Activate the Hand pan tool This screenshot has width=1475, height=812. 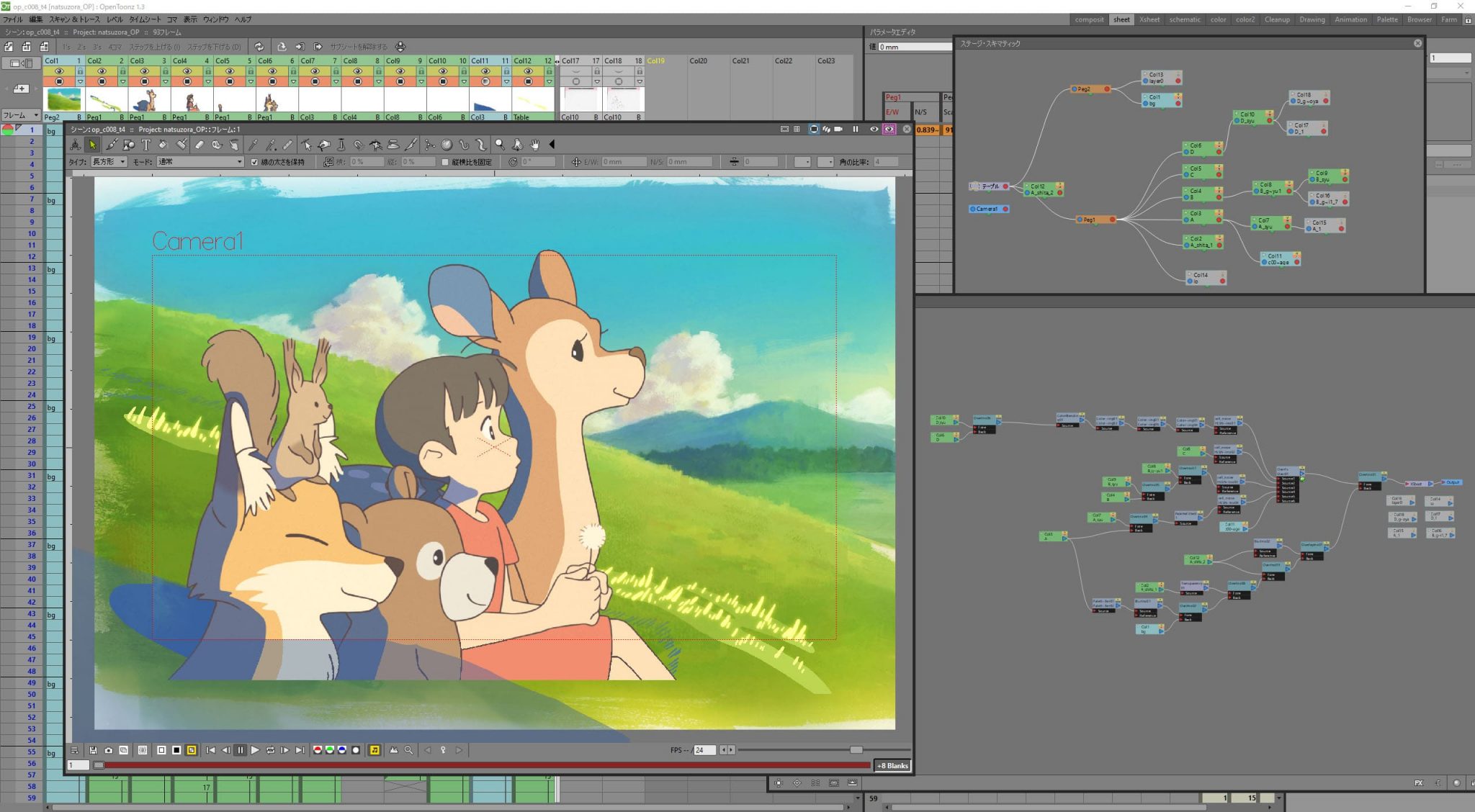(534, 145)
